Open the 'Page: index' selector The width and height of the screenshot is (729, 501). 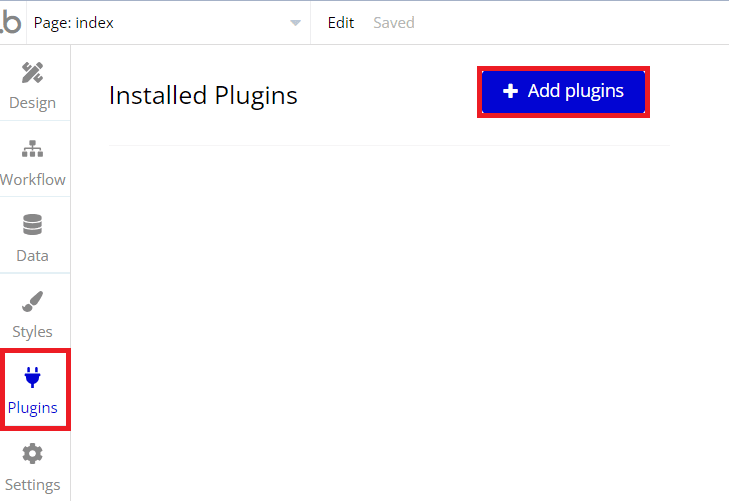(x=168, y=22)
